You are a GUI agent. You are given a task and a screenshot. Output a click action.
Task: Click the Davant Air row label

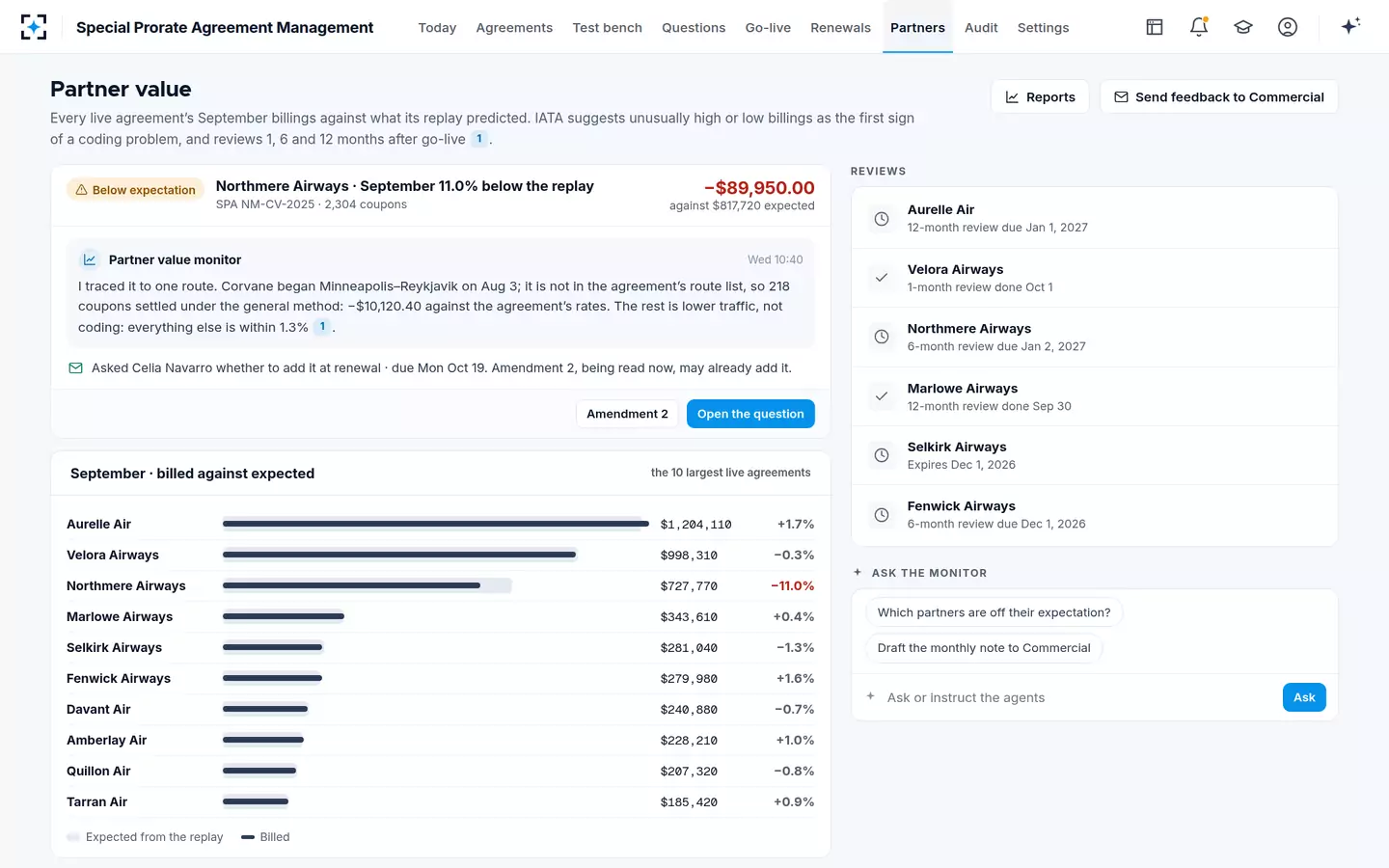pyautogui.click(x=98, y=709)
